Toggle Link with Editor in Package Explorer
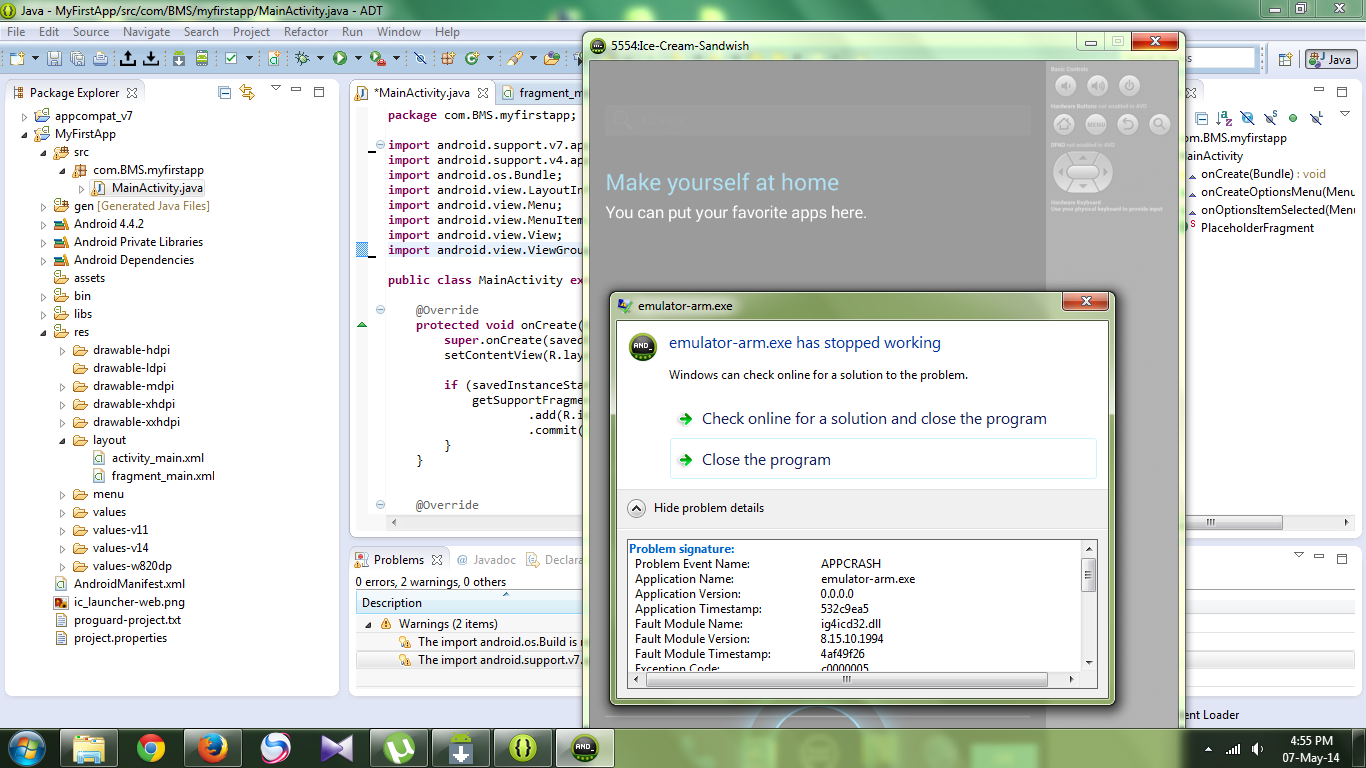The image size is (1366, 768). point(247,92)
